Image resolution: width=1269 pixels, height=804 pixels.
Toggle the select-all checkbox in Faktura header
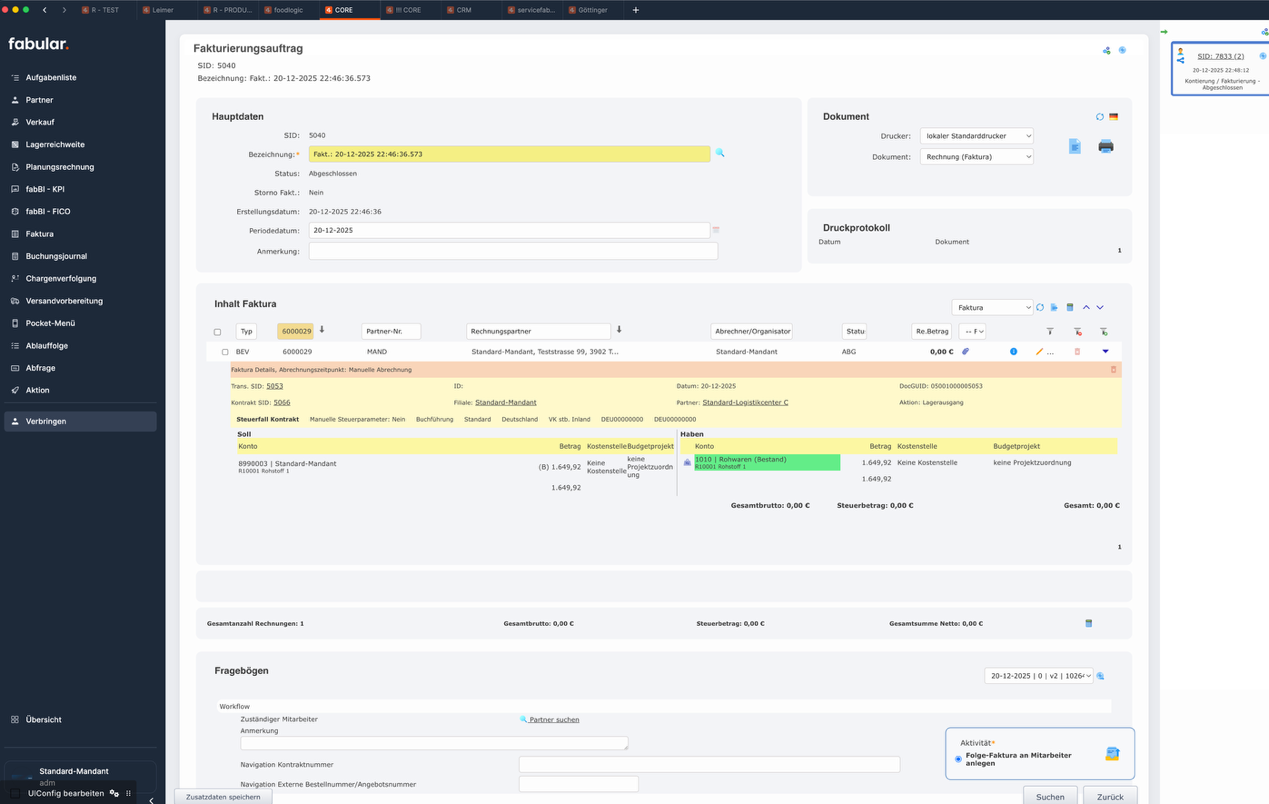pos(217,332)
